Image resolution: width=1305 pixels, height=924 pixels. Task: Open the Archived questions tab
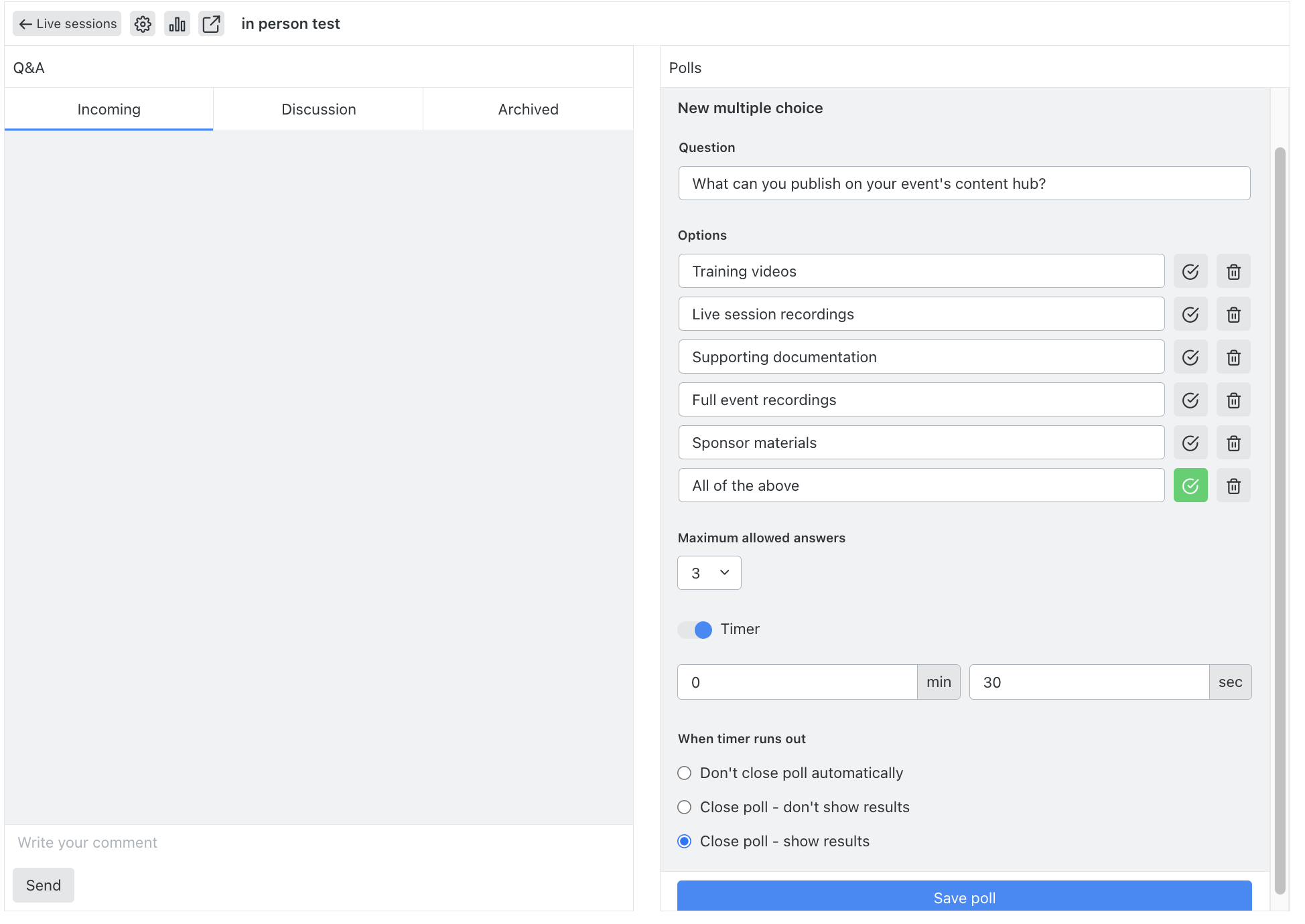(x=528, y=109)
